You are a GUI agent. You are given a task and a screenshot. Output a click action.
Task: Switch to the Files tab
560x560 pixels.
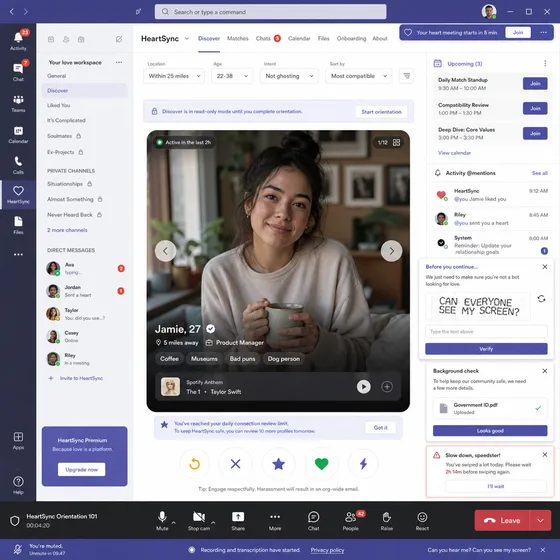click(x=324, y=39)
